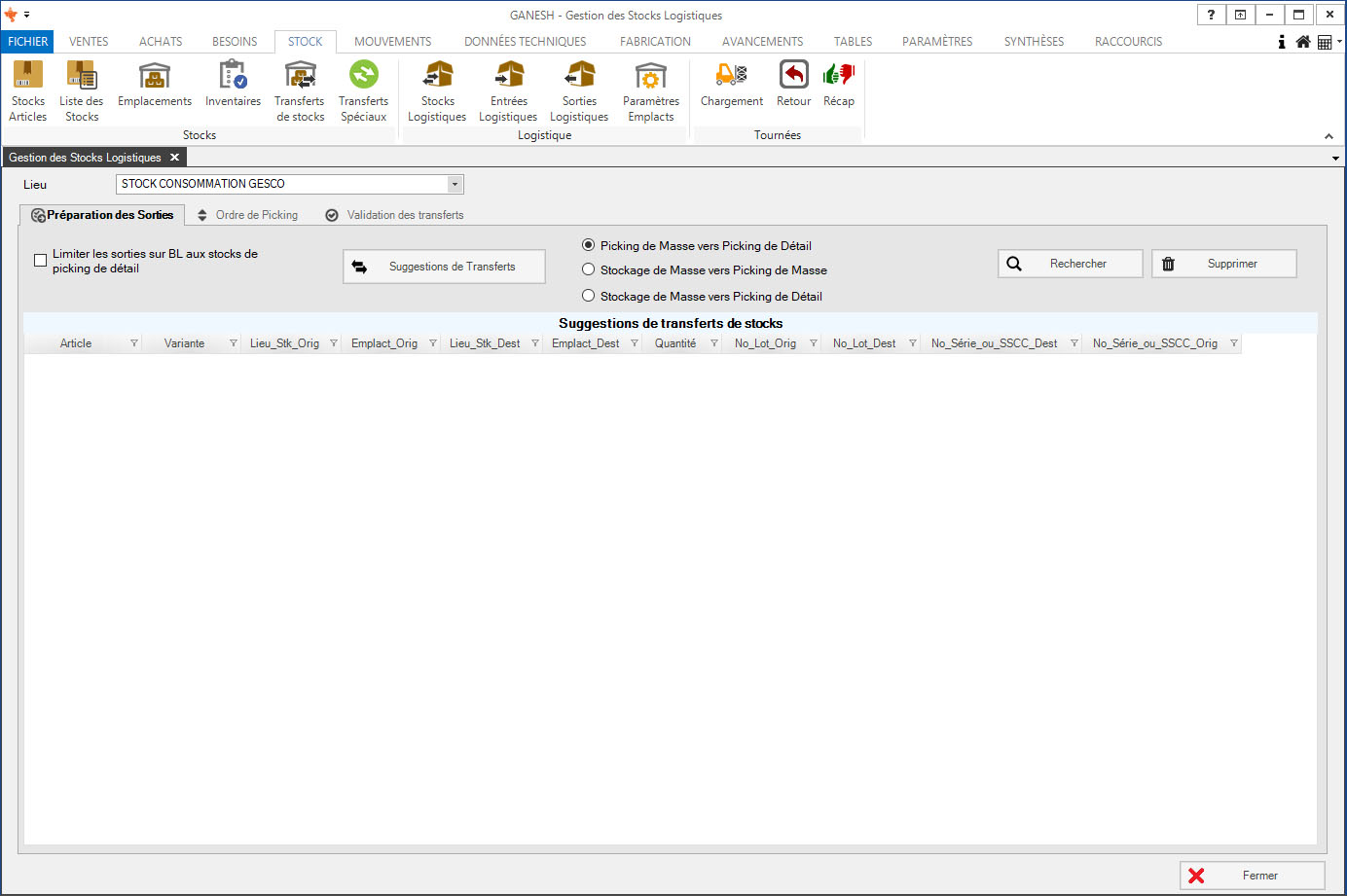Image resolution: width=1347 pixels, height=896 pixels.
Task: Collapse the ribbon with the chevron
Action: (1329, 136)
